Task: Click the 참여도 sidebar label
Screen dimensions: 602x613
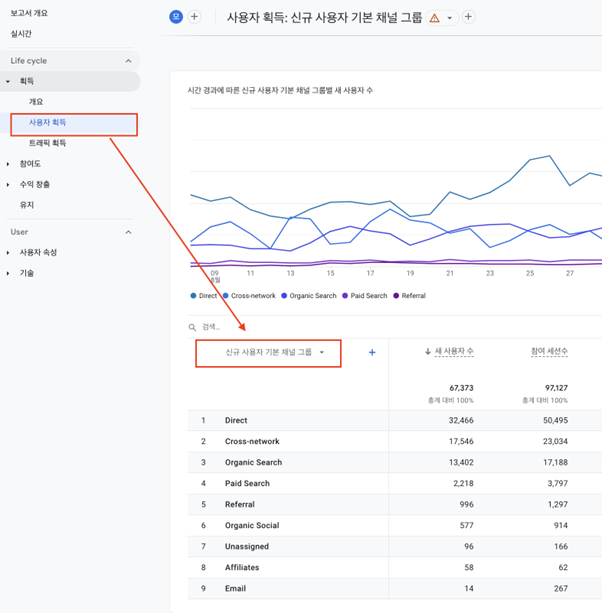Action: pos(30,164)
